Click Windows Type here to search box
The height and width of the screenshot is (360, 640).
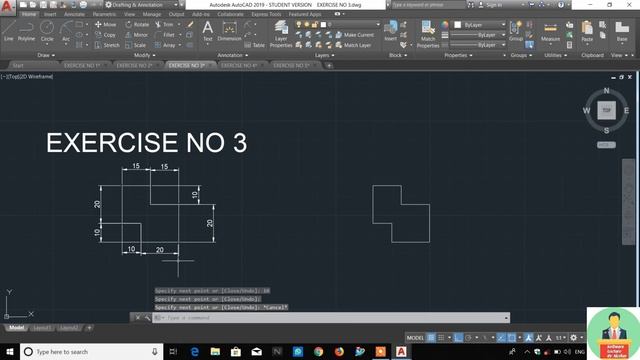(91, 351)
